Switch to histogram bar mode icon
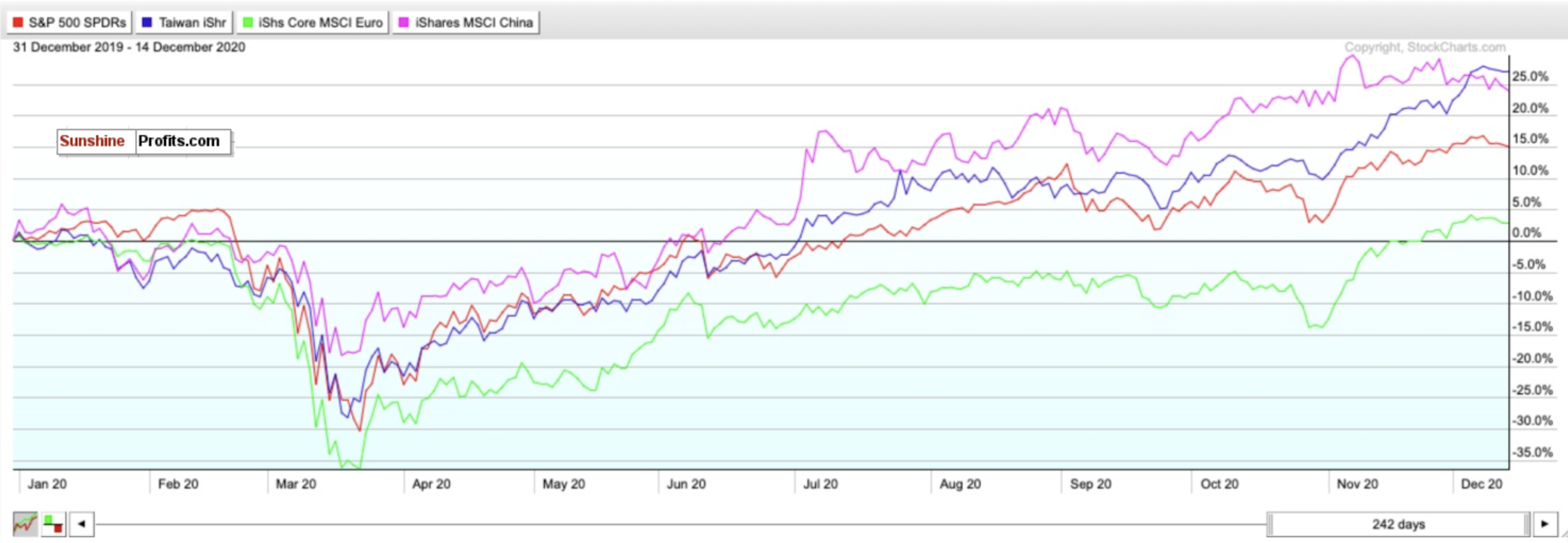 (x=53, y=524)
